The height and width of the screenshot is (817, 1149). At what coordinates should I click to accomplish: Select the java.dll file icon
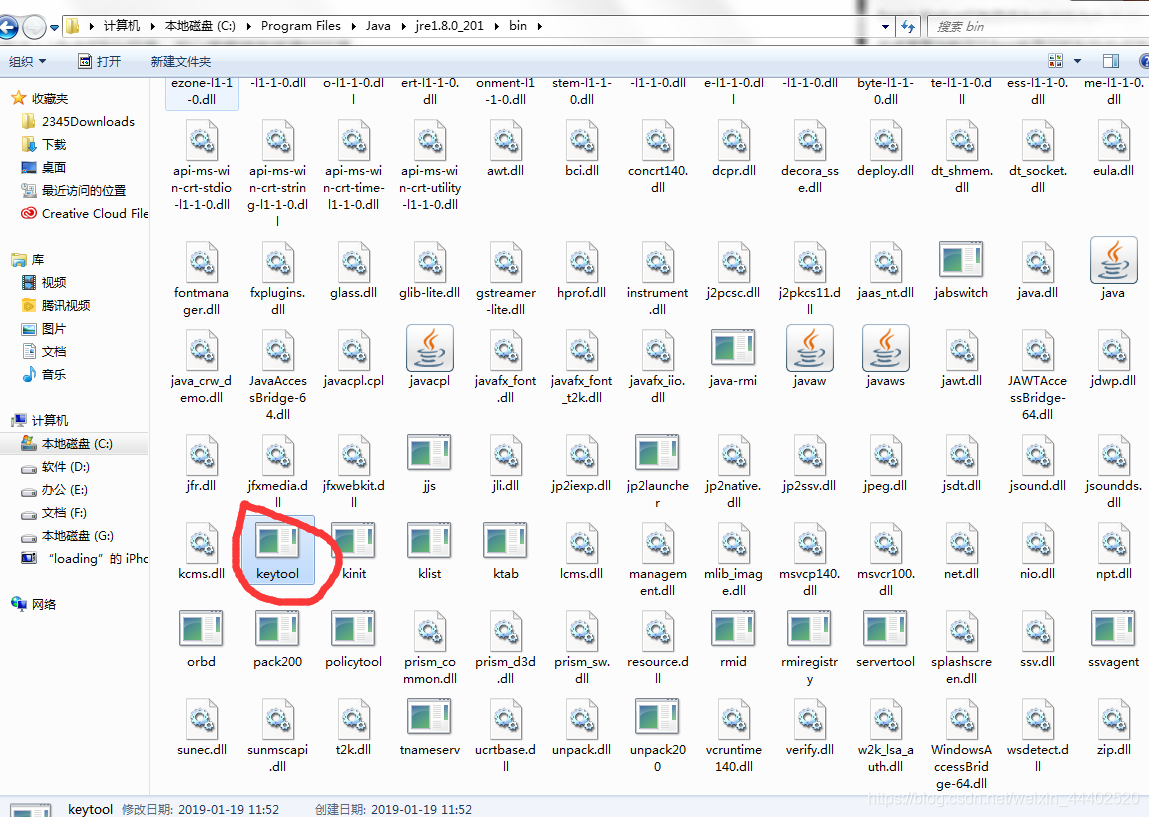pos(1037,262)
